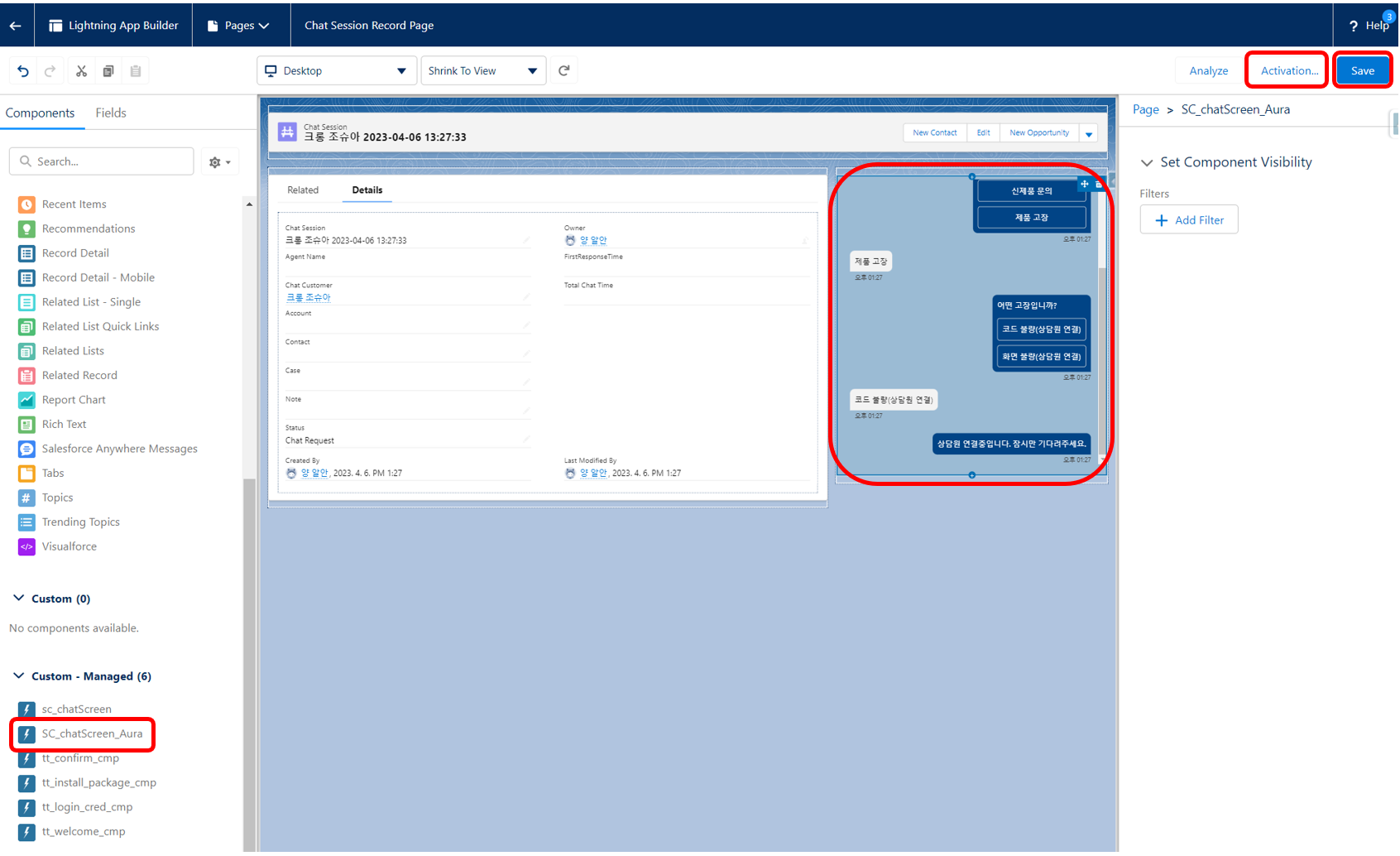The image size is (1400, 856).
Task: Collapse the Custom - Managed section
Action: [19, 676]
